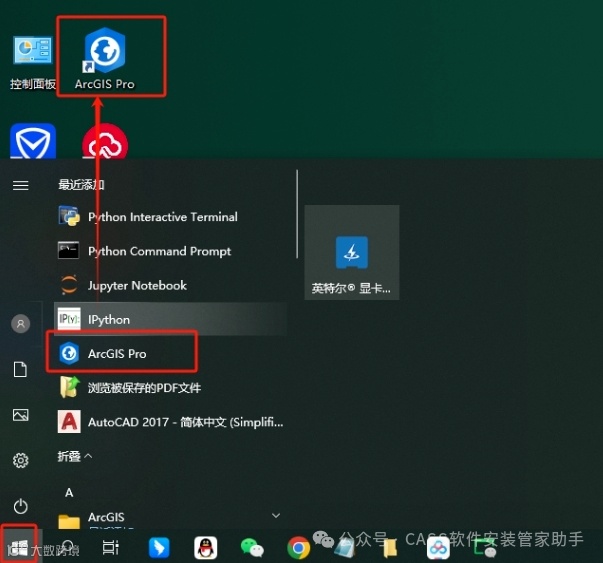Click the Power icon in start sidebar
This screenshot has width=603, height=563.
(21, 506)
